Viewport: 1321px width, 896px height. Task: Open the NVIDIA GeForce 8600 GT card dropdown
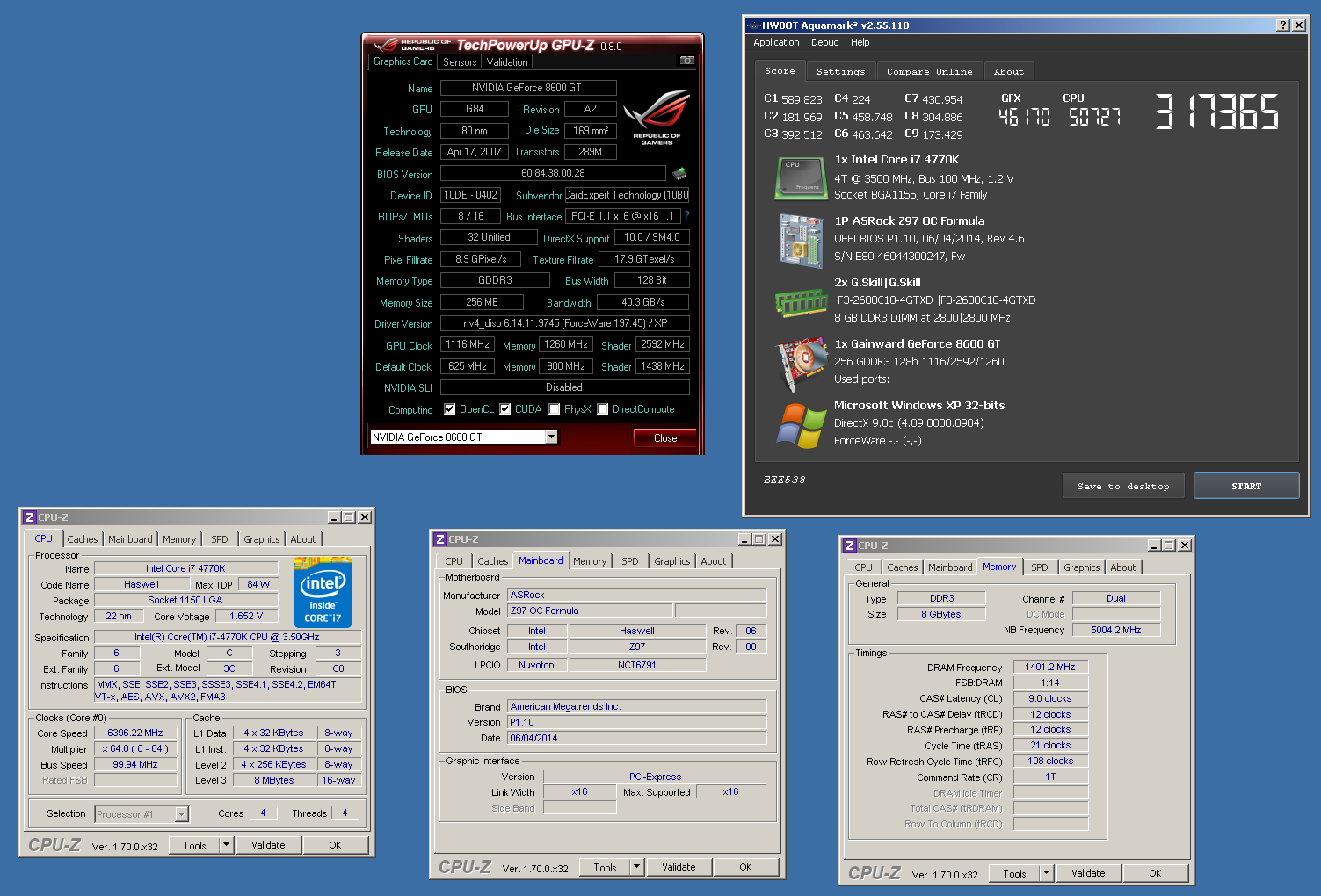(x=551, y=437)
